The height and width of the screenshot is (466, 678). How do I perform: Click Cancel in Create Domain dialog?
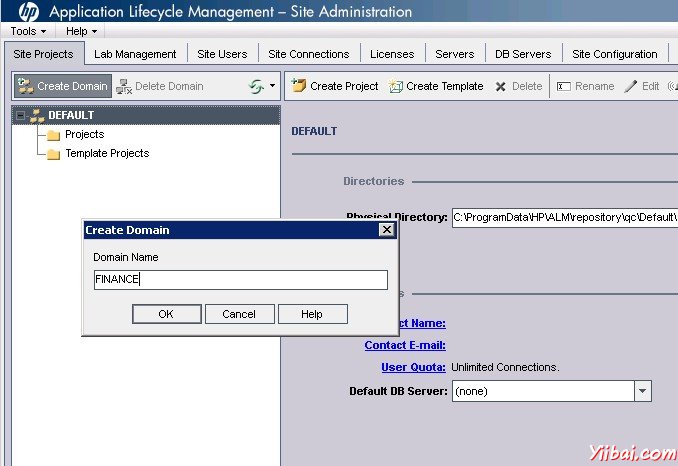(x=240, y=314)
